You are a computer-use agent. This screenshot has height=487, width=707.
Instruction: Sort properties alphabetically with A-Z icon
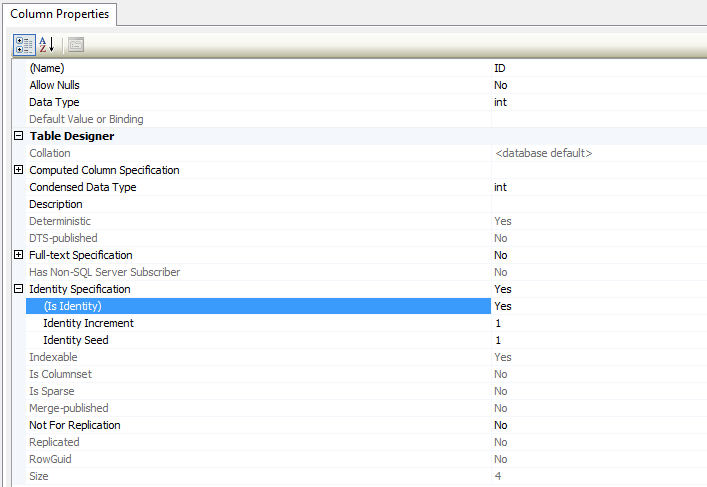47,45
